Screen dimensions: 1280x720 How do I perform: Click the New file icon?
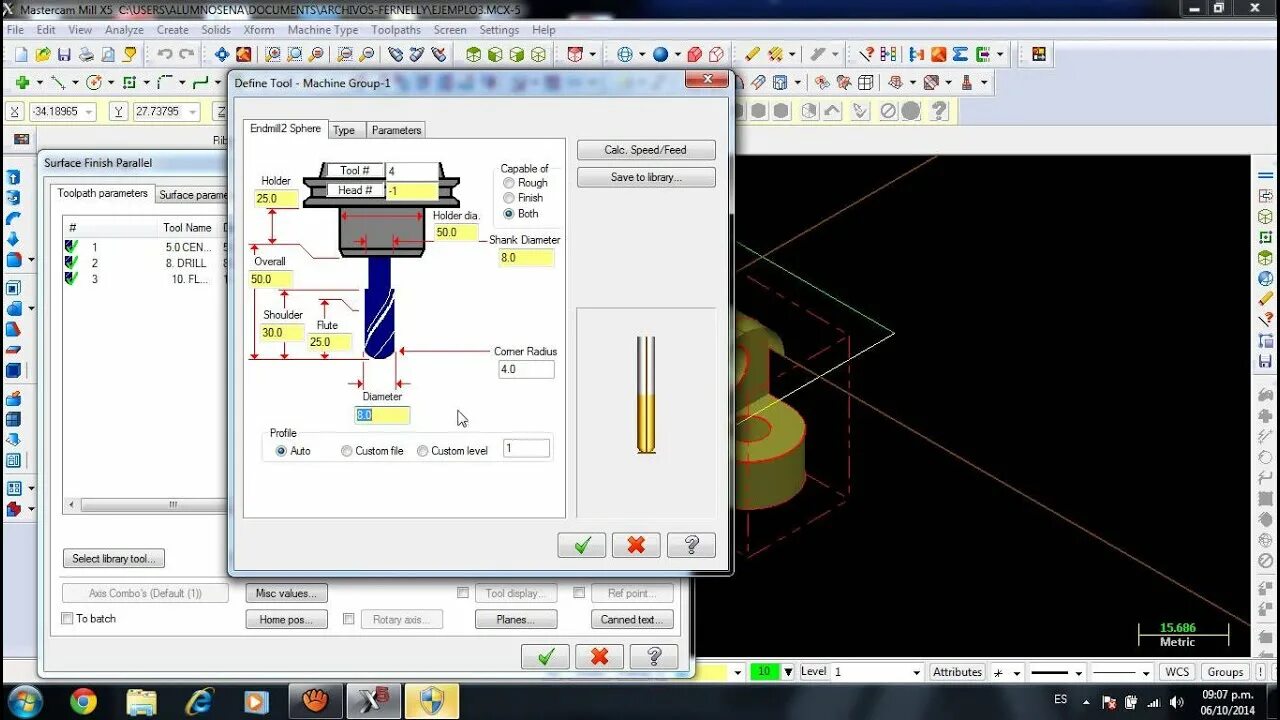21,54
